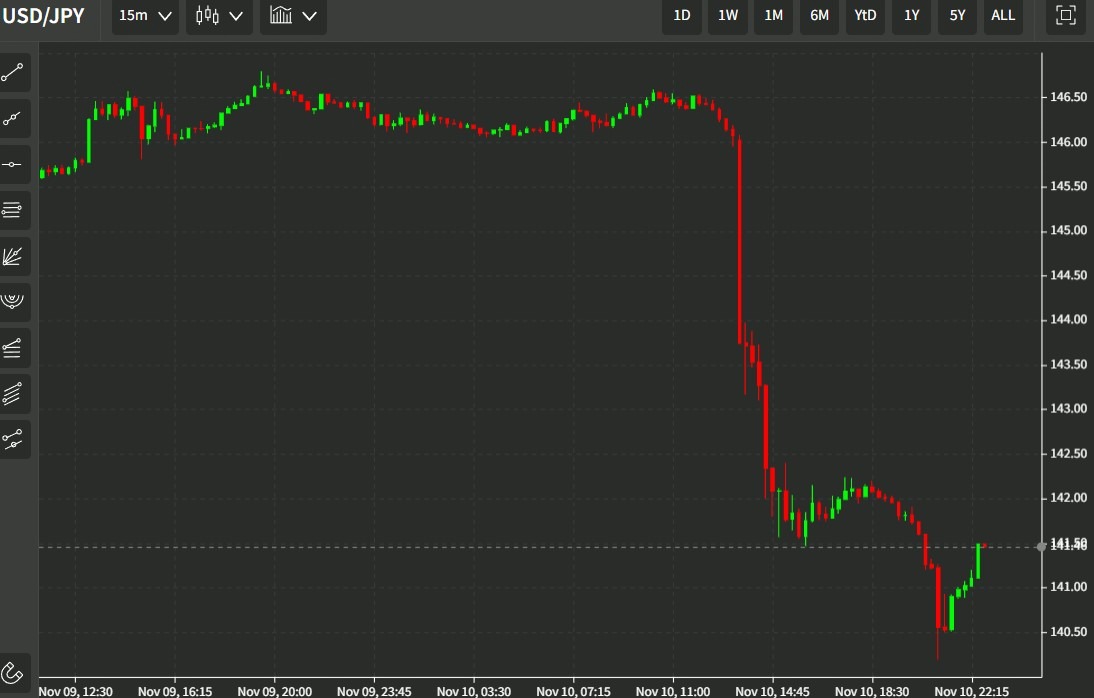Toggle the magnet snap tool
This screenshot has height=698, width=1094.
point(13,673)
